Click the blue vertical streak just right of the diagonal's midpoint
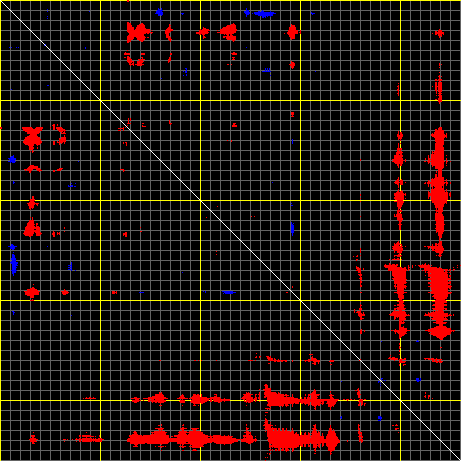Image resolution: width=461 pixels, height=461 pixels. (292, 229)
